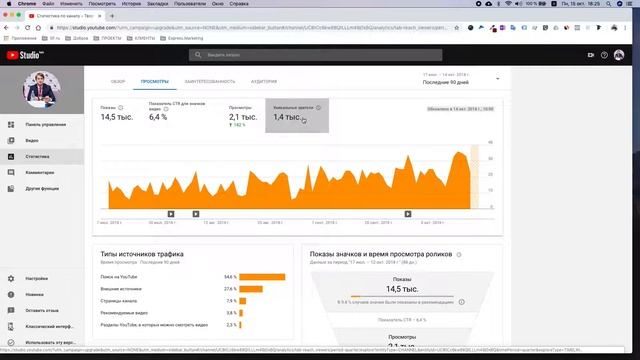
Task: Click the Внешние источники traffic bar
Action: pyautogui.click(x=251, y=289)
